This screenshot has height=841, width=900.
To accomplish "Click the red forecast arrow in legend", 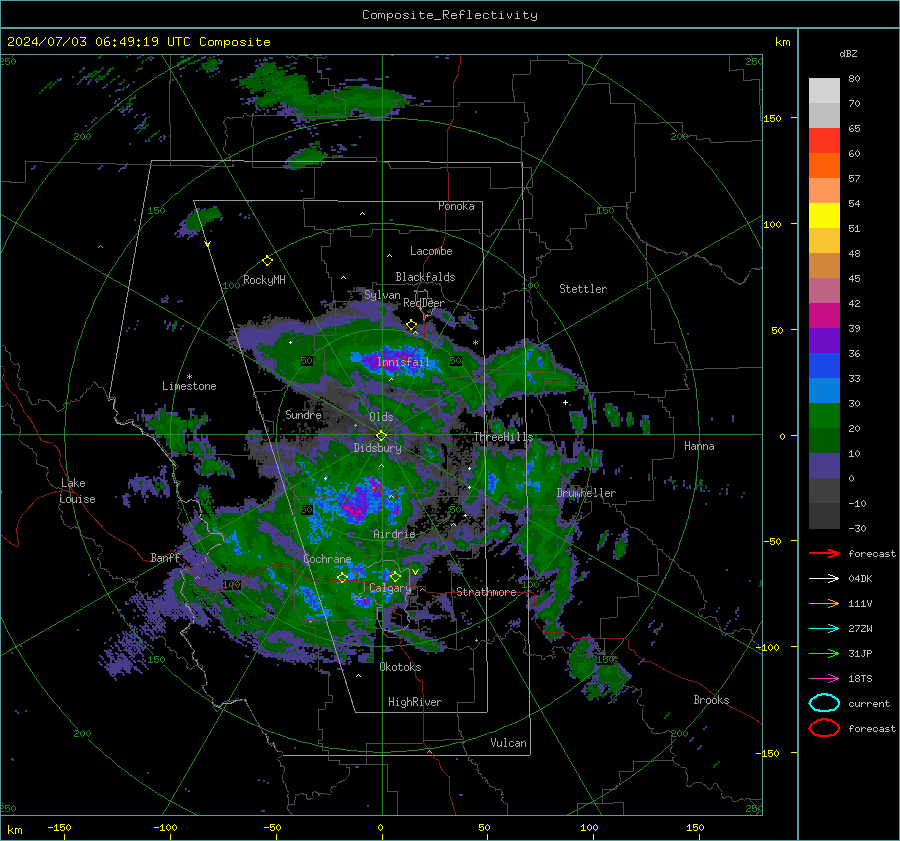I will pyautogui.click(x=824, y=553).
